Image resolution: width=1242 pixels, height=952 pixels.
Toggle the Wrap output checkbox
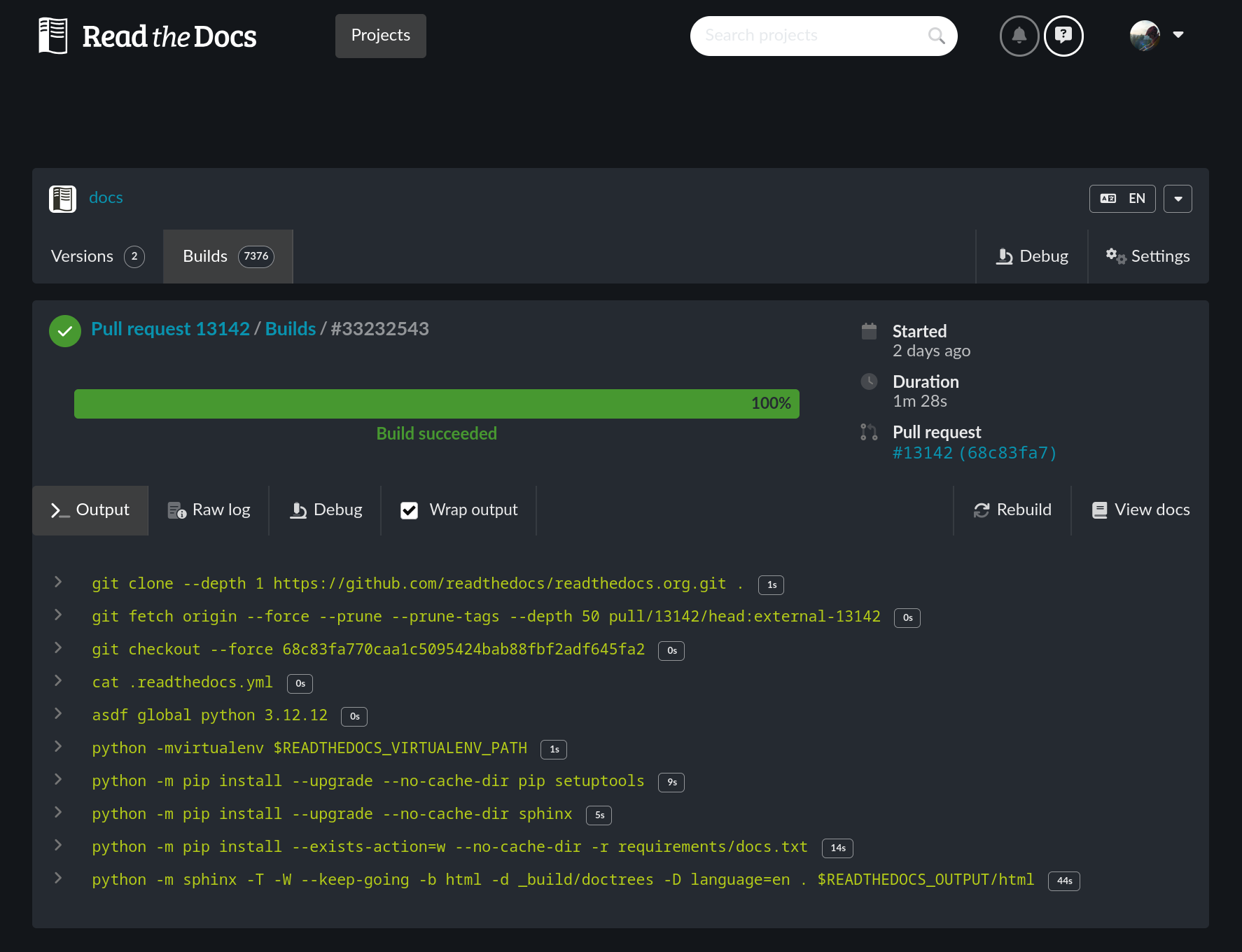[410, 510]
